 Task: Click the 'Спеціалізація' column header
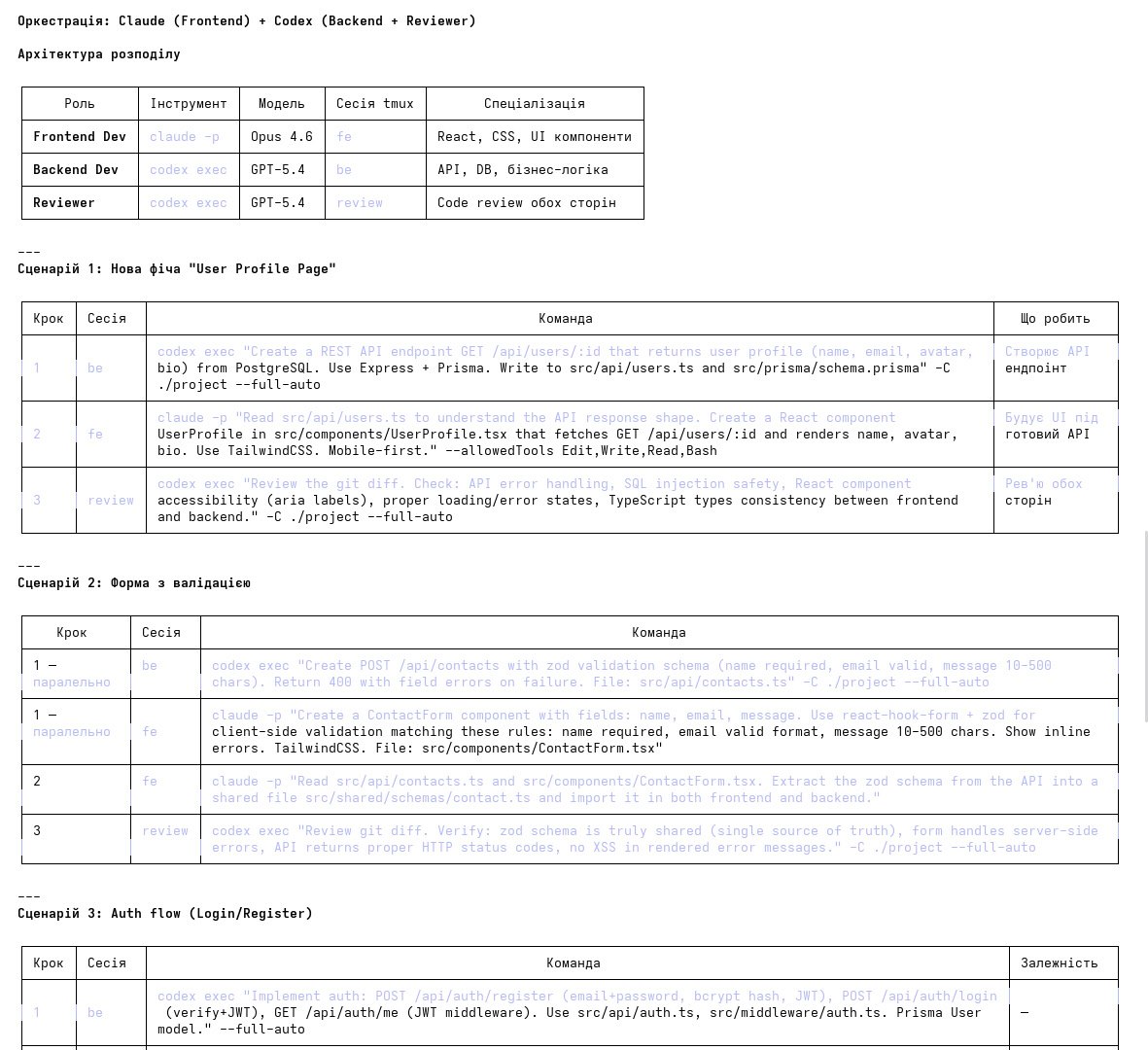[534, 104]
